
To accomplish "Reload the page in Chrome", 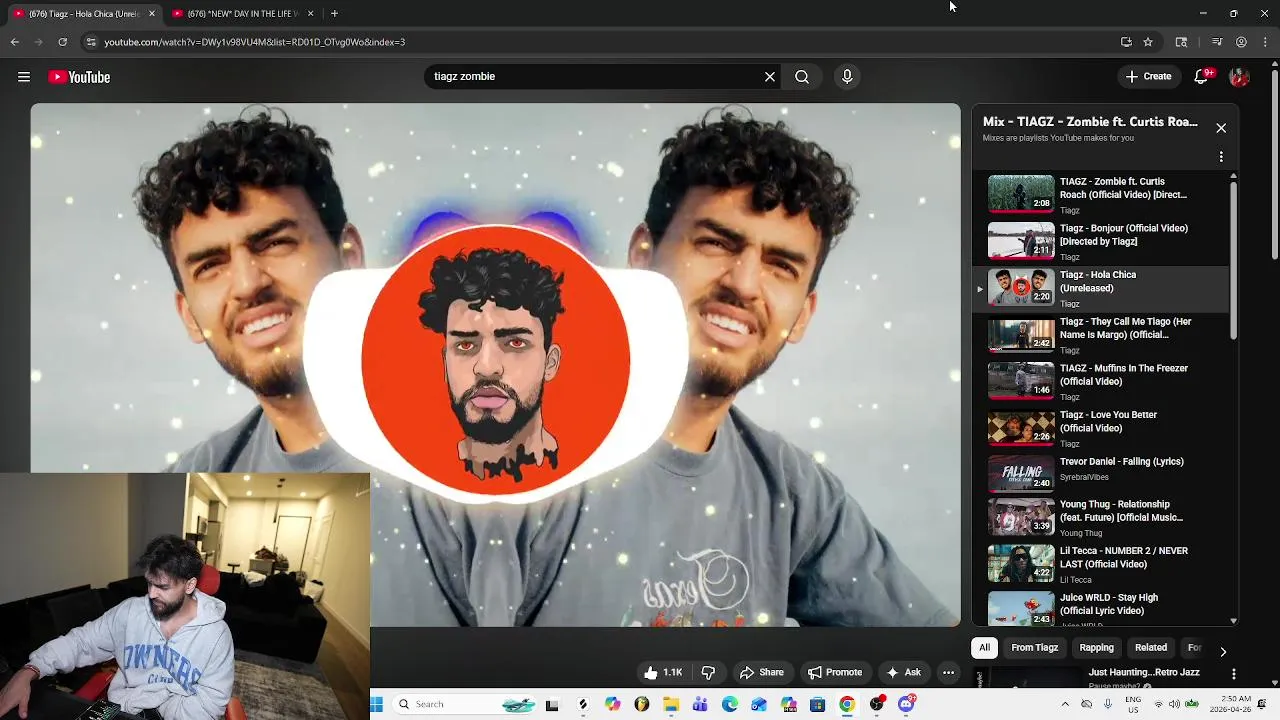I will [x=62, y=42].
